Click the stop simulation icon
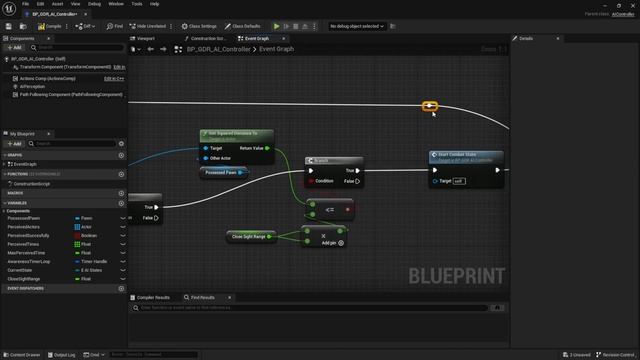Viewport: 640px width, 360px height. click(296, 26)
